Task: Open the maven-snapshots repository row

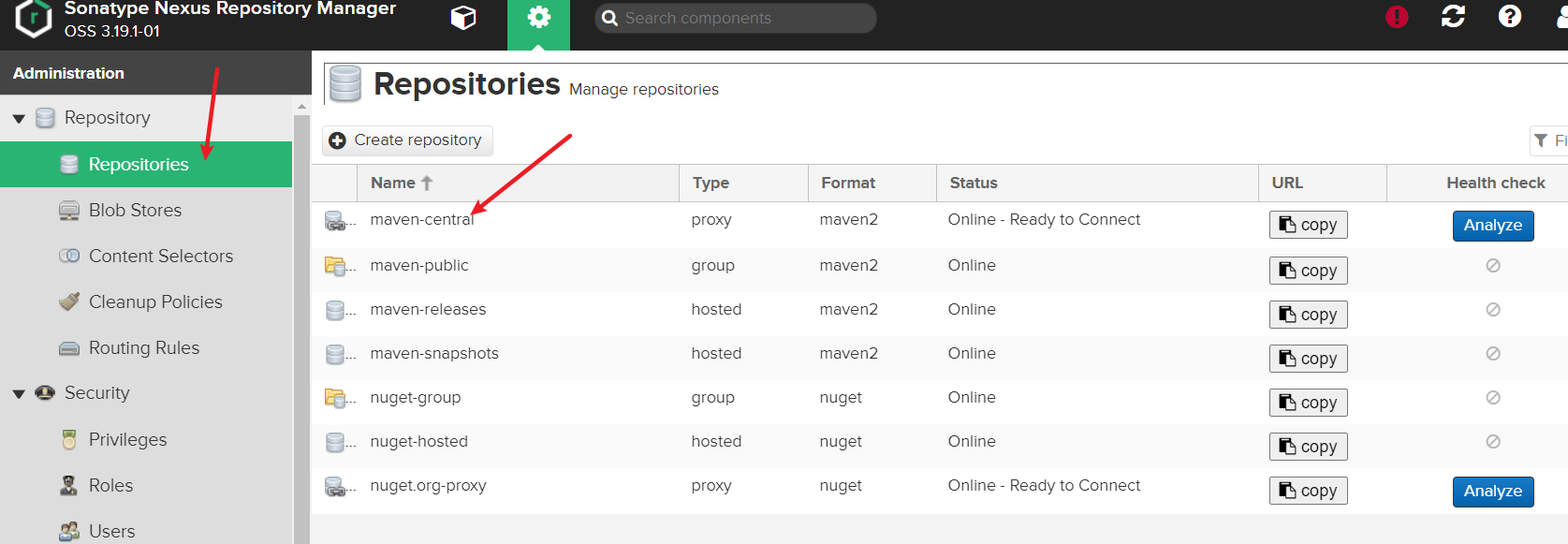Action: 940,358
